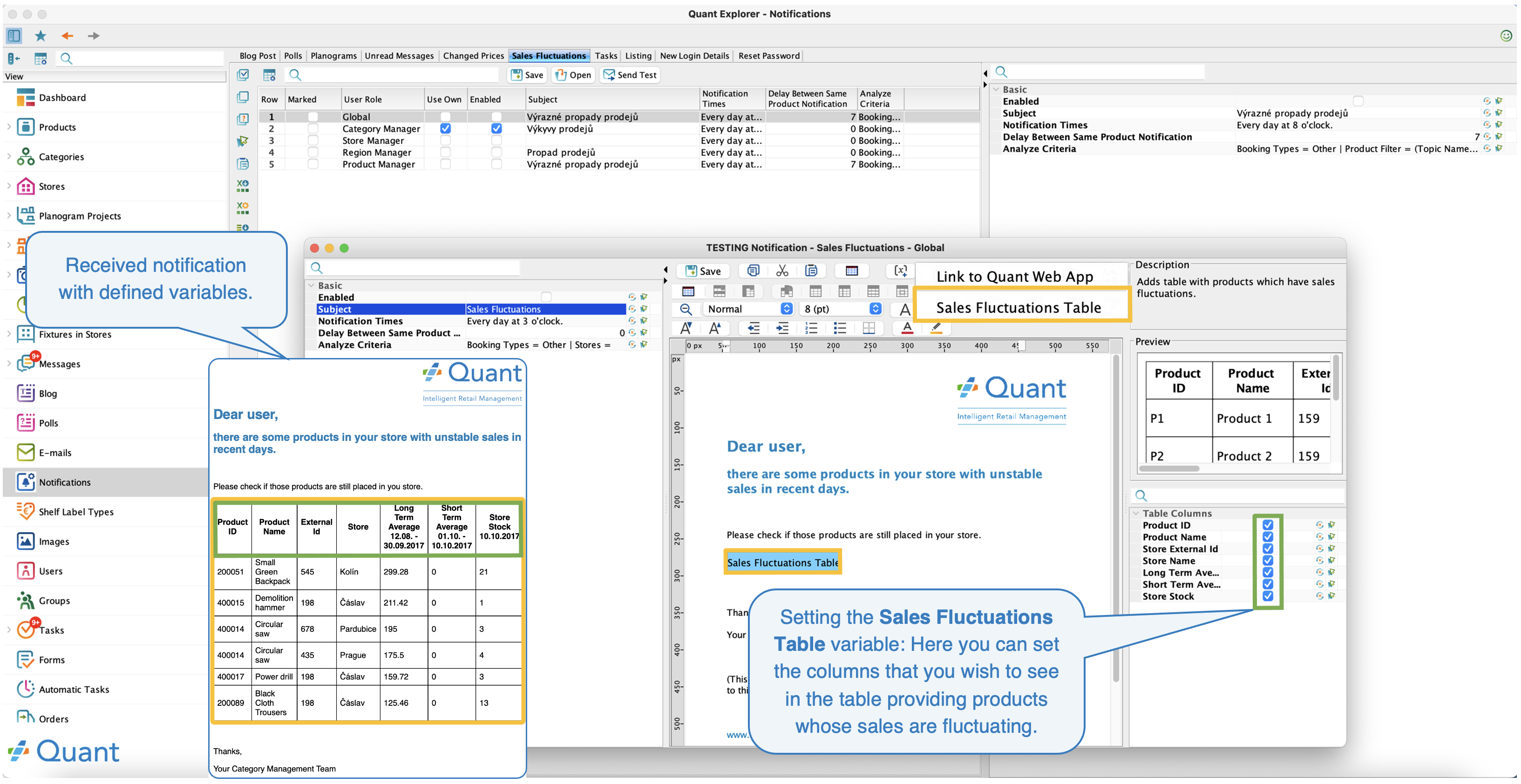
Task: Uncheck the Store External Id column
Action: click(1267, 548)
